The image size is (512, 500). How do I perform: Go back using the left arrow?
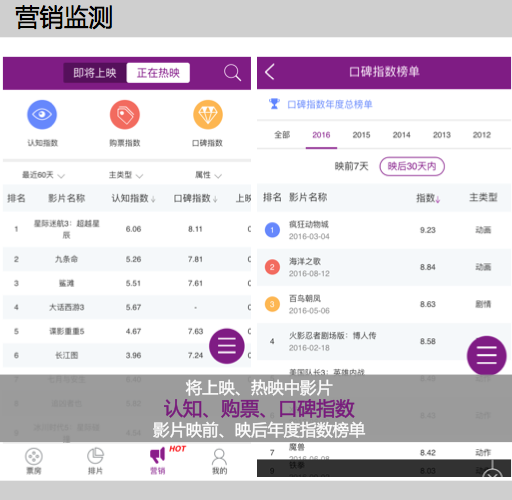[270, 72]
